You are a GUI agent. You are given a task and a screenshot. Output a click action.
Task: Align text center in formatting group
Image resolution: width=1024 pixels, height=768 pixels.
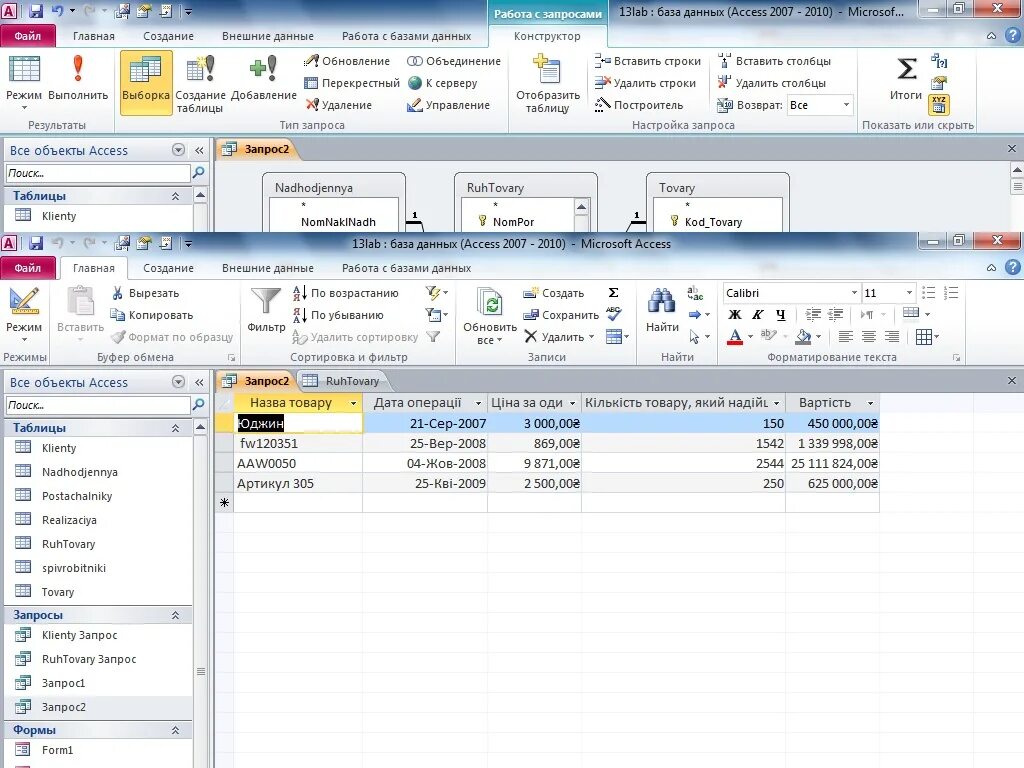pos(869,336)
